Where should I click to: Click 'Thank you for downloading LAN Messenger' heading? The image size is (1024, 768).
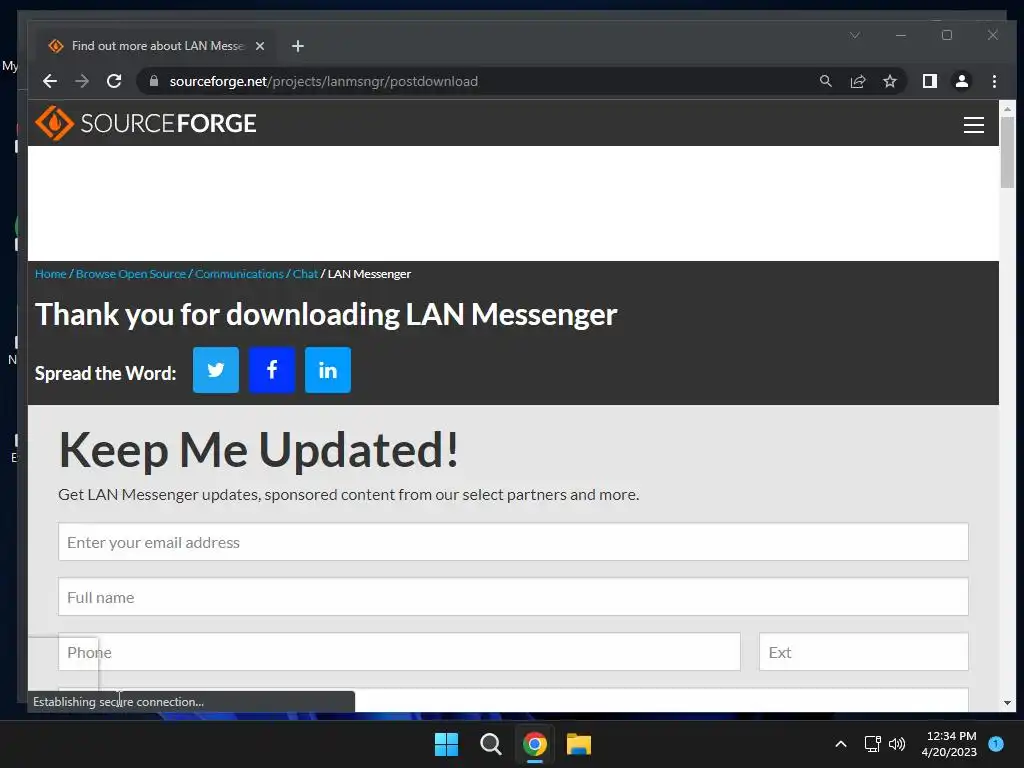pos(326,315)
